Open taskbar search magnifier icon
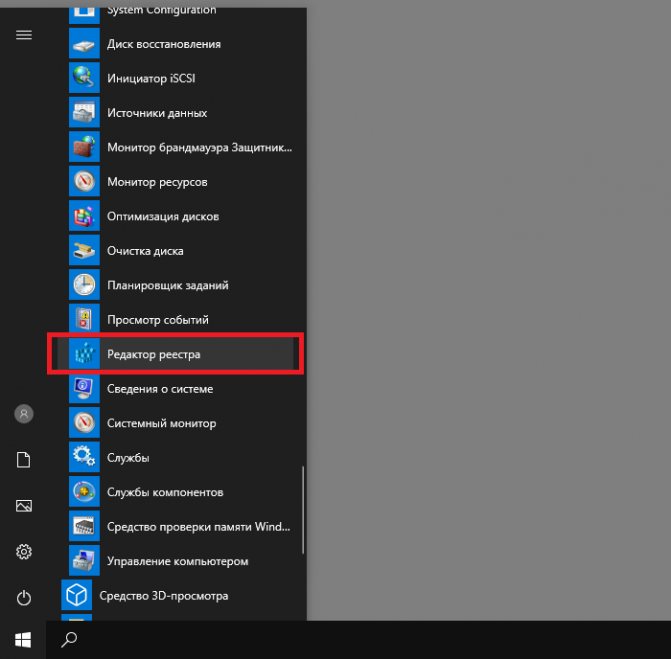671x659 pixels. point(69,639)
